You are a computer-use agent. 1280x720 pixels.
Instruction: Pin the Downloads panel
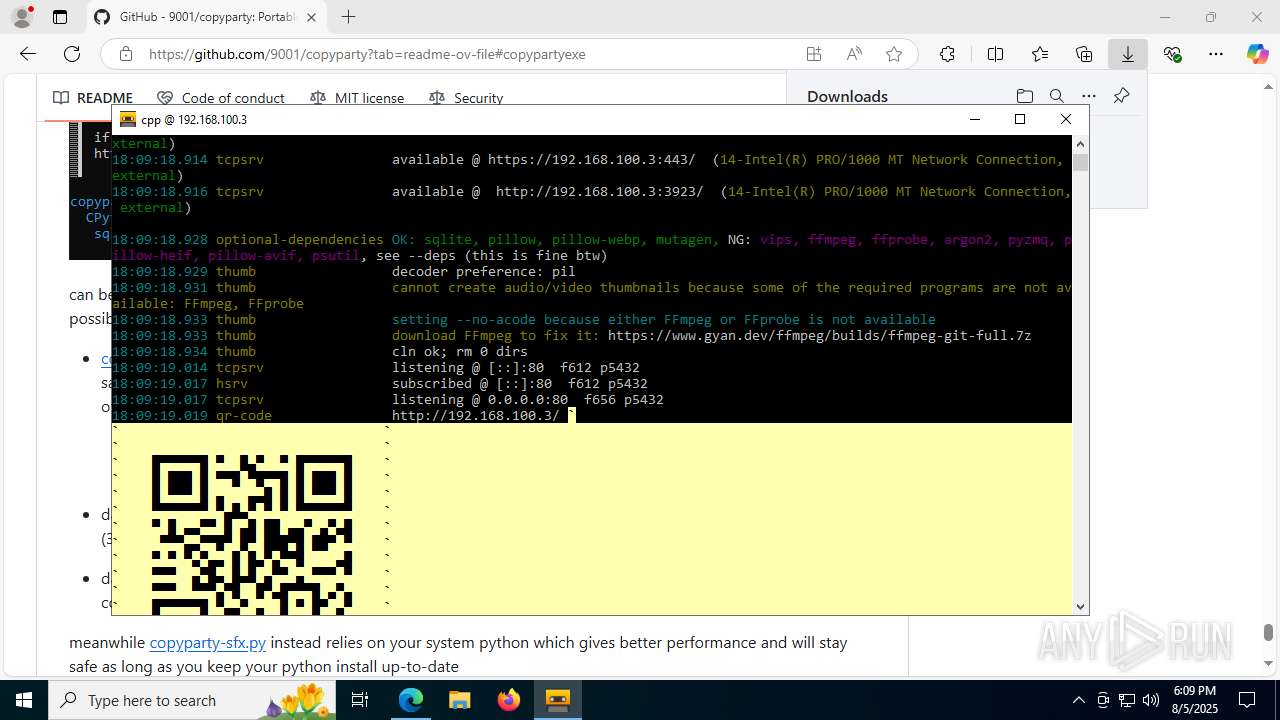point(1121,96)
